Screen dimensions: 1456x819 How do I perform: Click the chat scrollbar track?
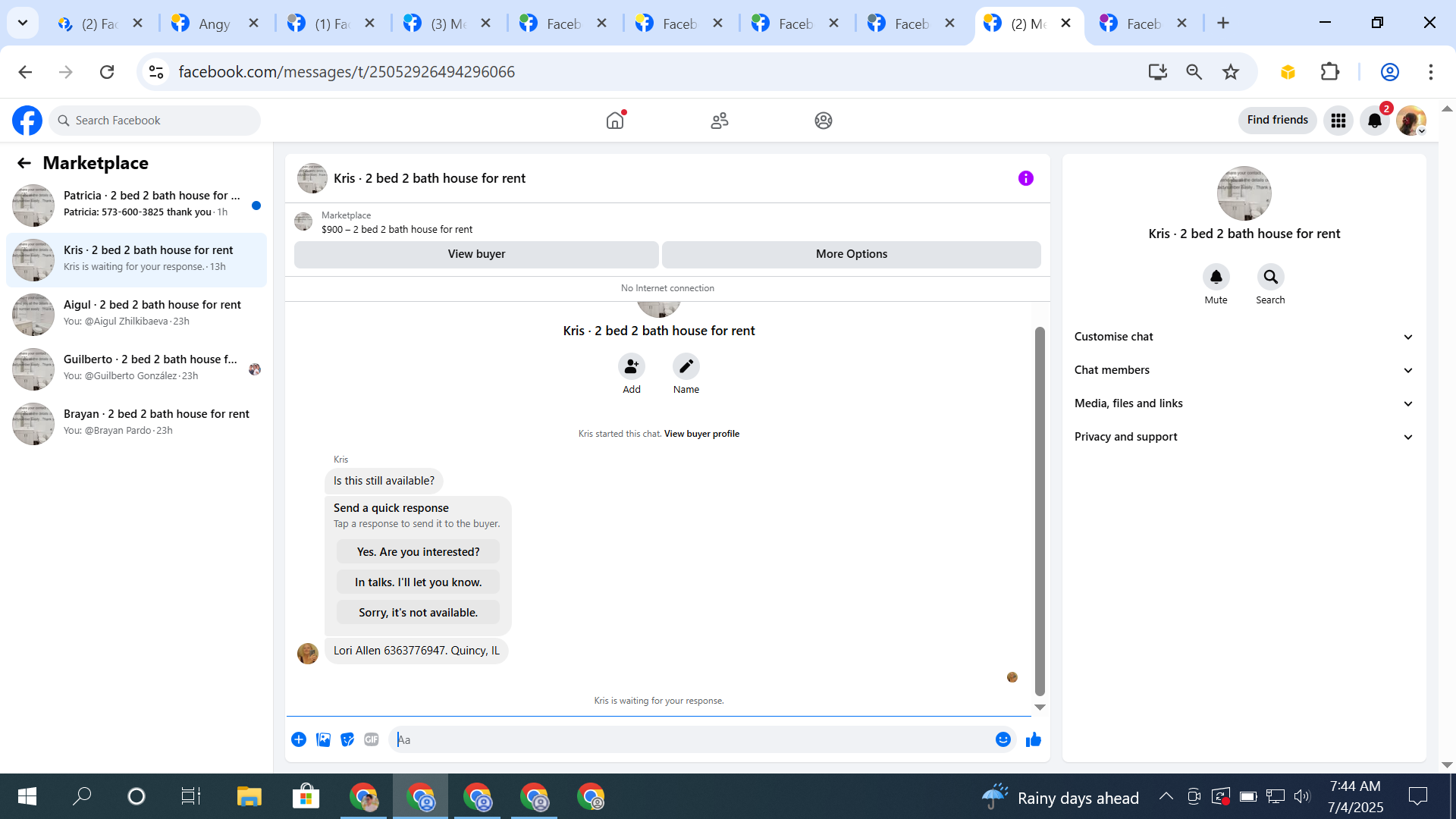pyautogui.click(x=1040, y=315)
